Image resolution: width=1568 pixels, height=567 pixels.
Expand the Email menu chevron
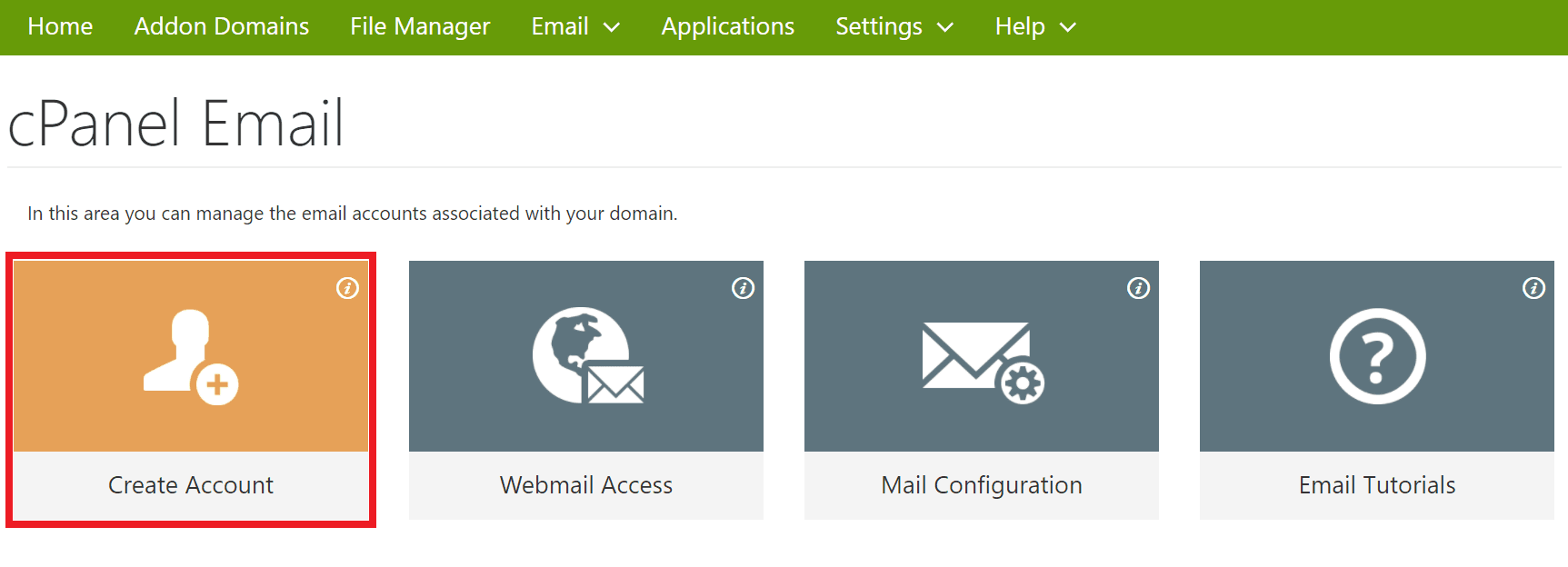pyautogui.click(x=612, y=28)
